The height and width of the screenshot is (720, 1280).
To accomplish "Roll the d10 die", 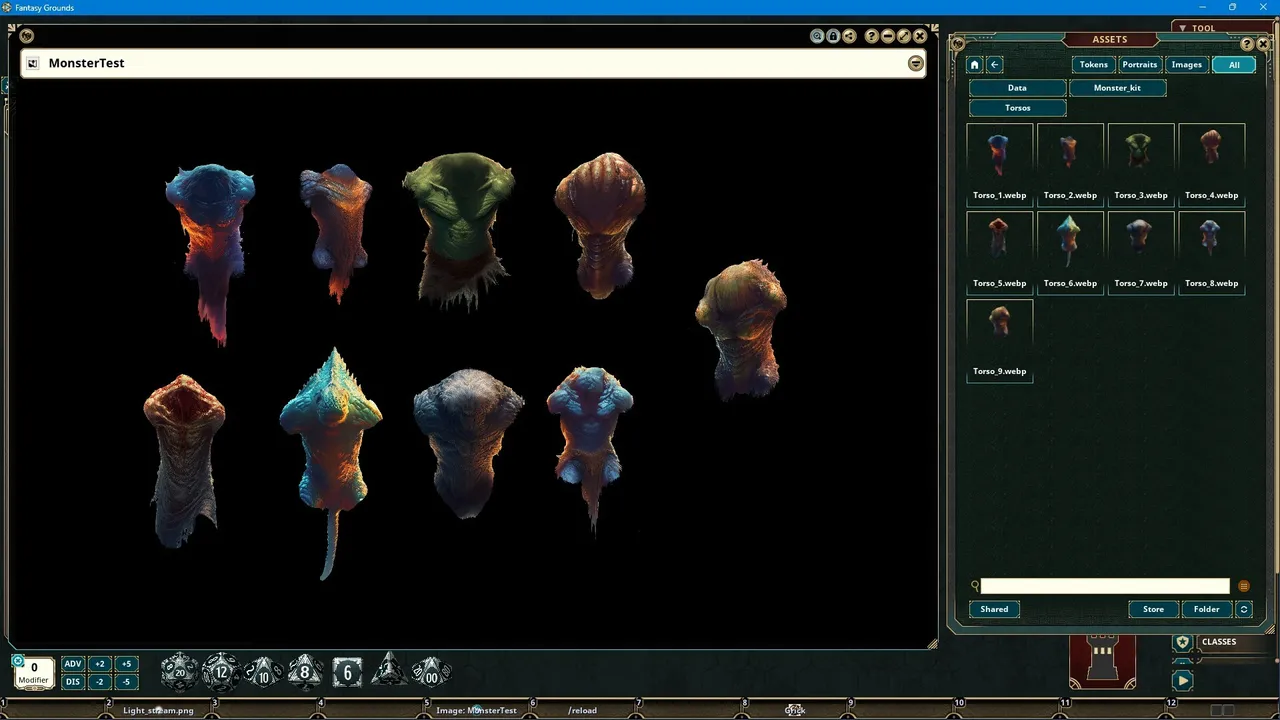I will 264,671.
